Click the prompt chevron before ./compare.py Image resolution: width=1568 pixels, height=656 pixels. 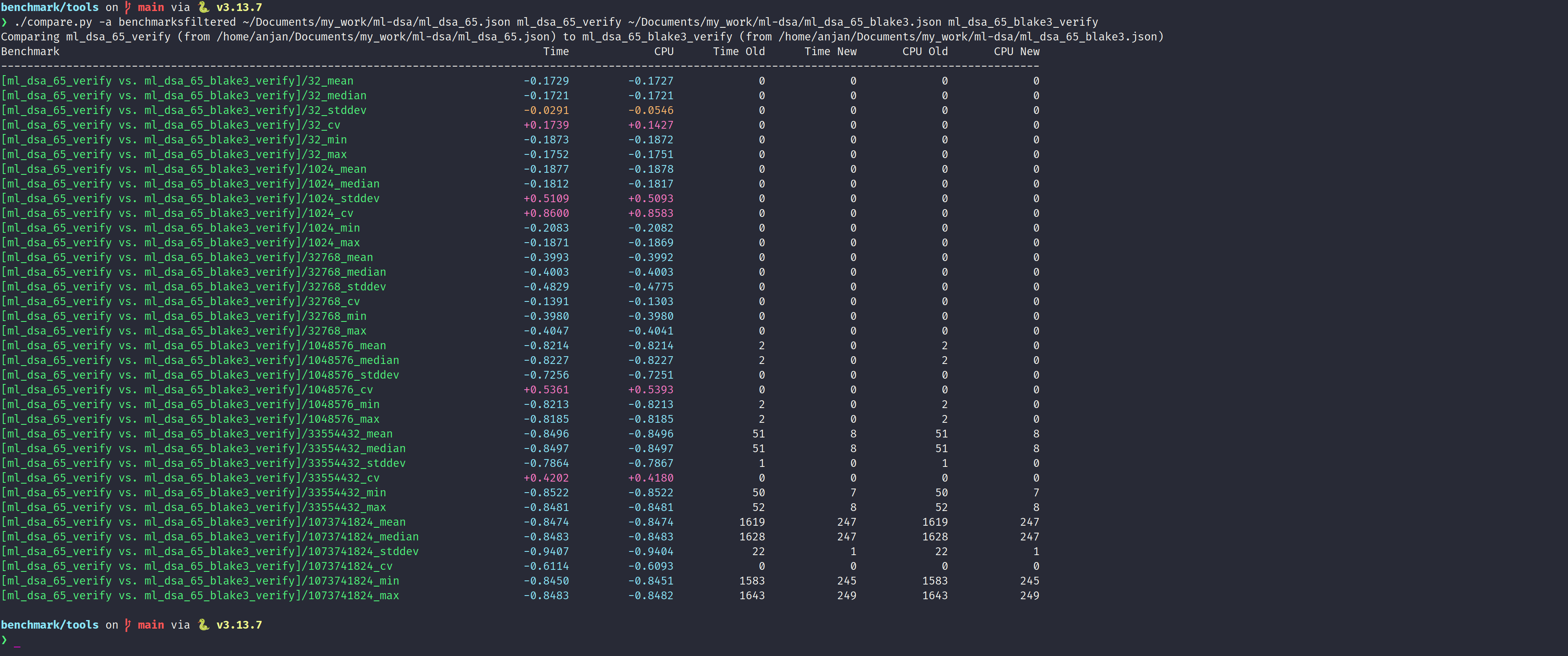click(4, 22)
